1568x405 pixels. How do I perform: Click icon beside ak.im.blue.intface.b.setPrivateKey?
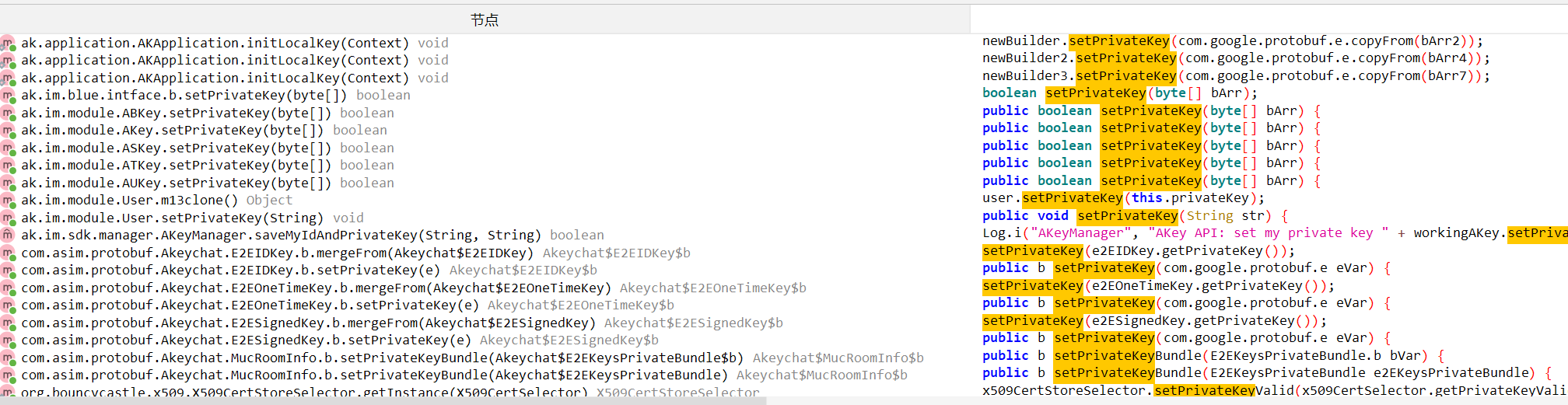pos(8,96)
